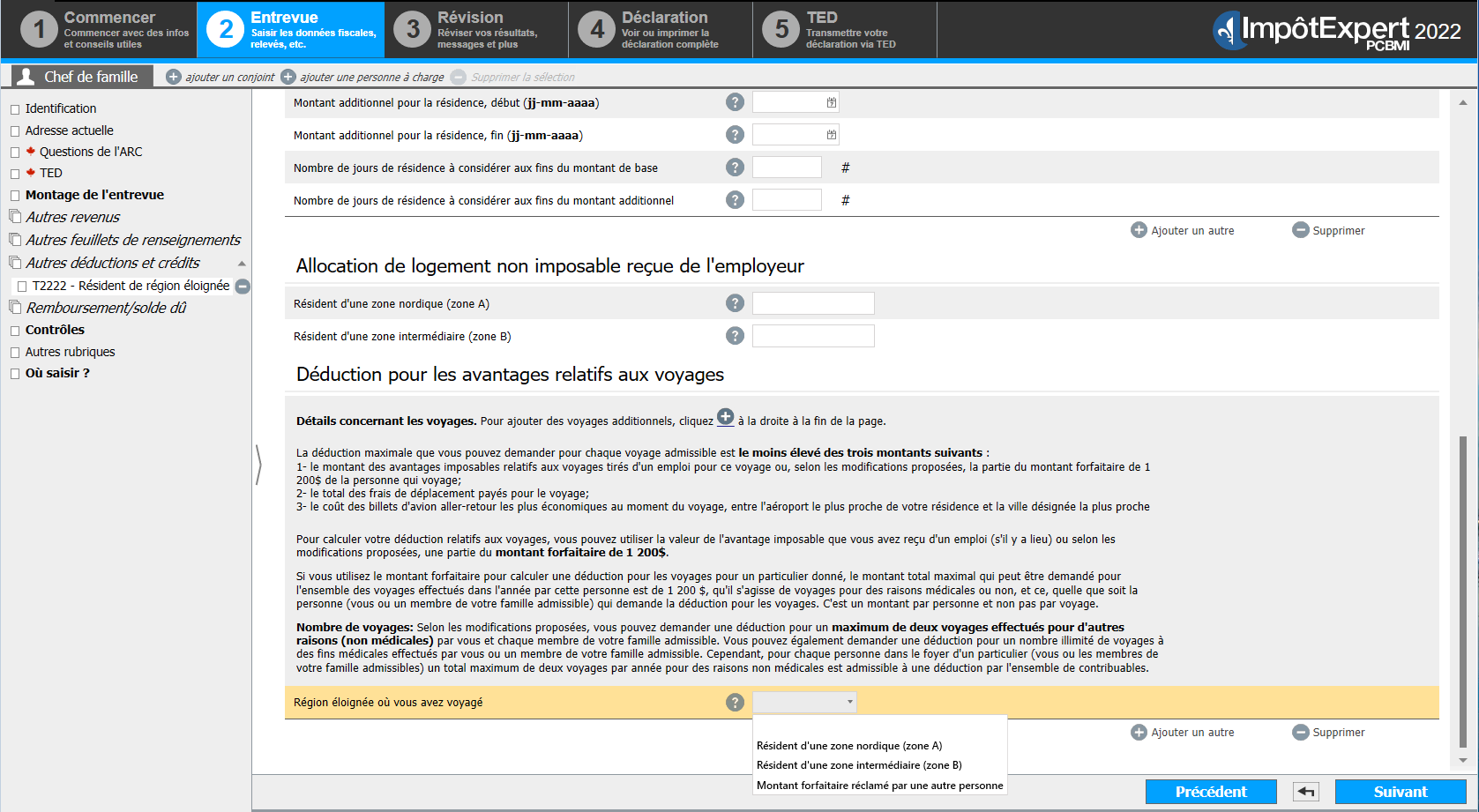Viewport: 1479px width, 812px height.
Task: Toggle the Contrôles checkbox
Action: pos(15,331)
